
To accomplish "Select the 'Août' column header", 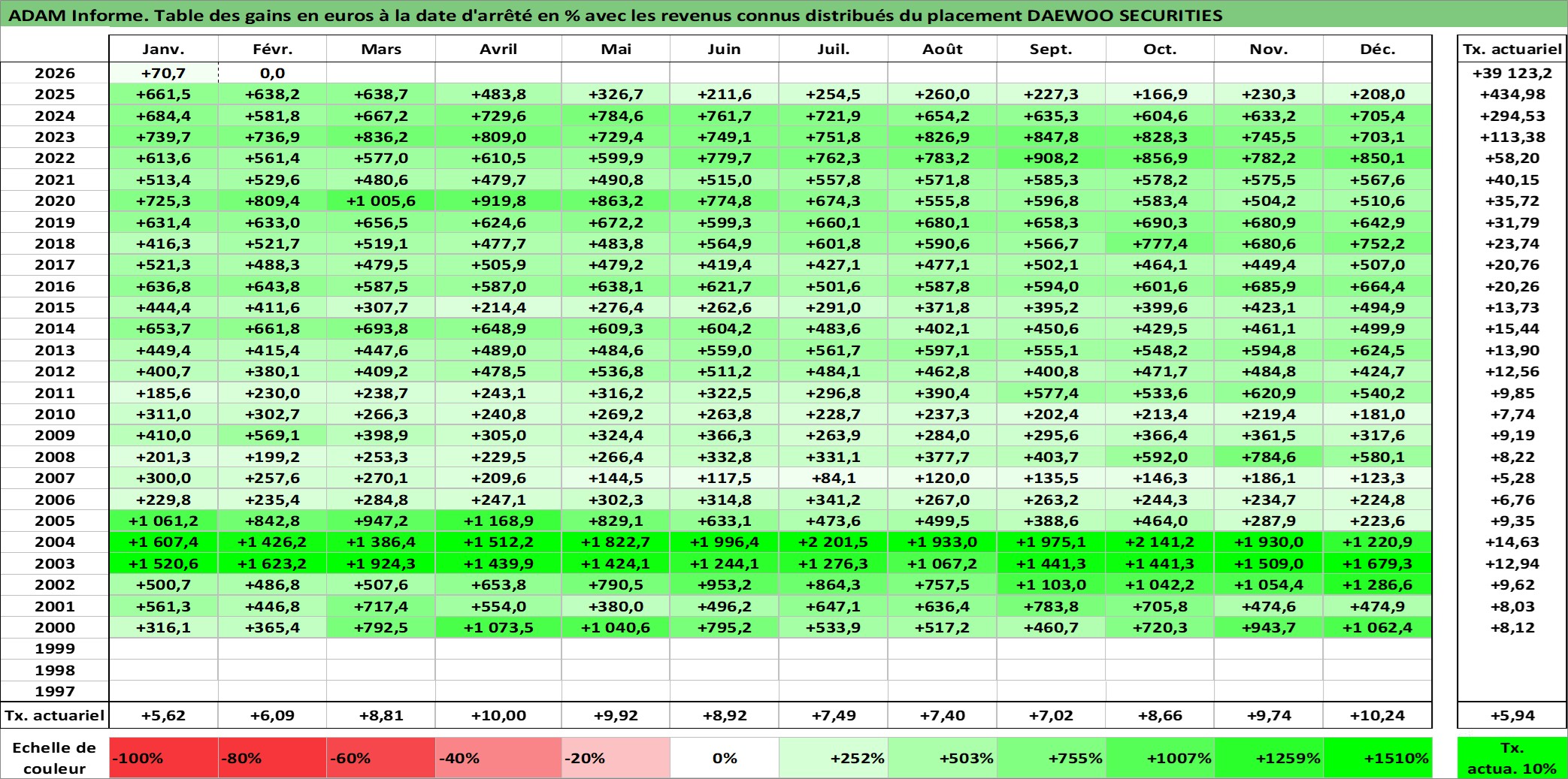I will (943, 49).
